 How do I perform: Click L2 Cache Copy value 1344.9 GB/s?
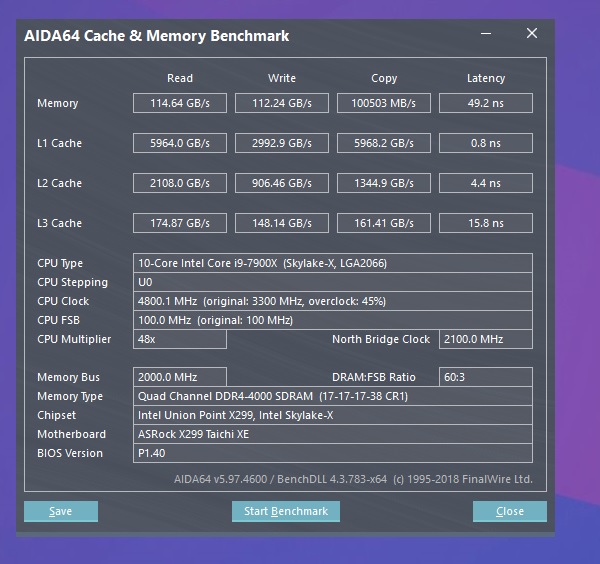click(x=384, y=183)
